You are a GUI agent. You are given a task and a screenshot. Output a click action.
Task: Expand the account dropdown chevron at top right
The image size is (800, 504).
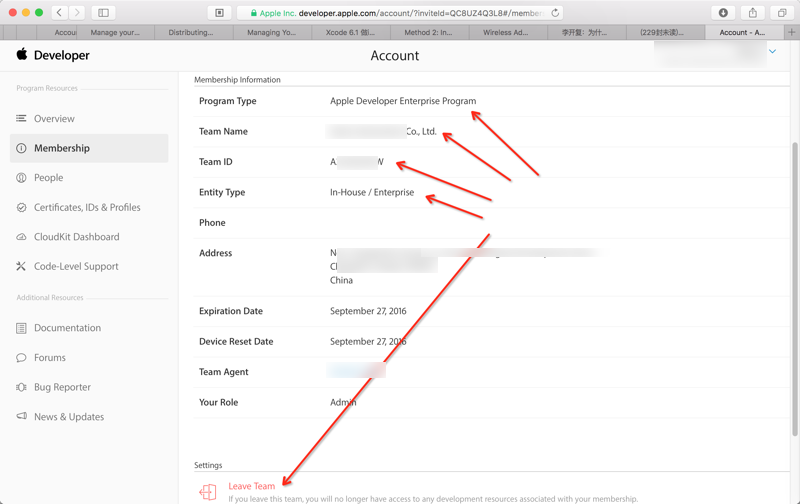tap(772, 52)
